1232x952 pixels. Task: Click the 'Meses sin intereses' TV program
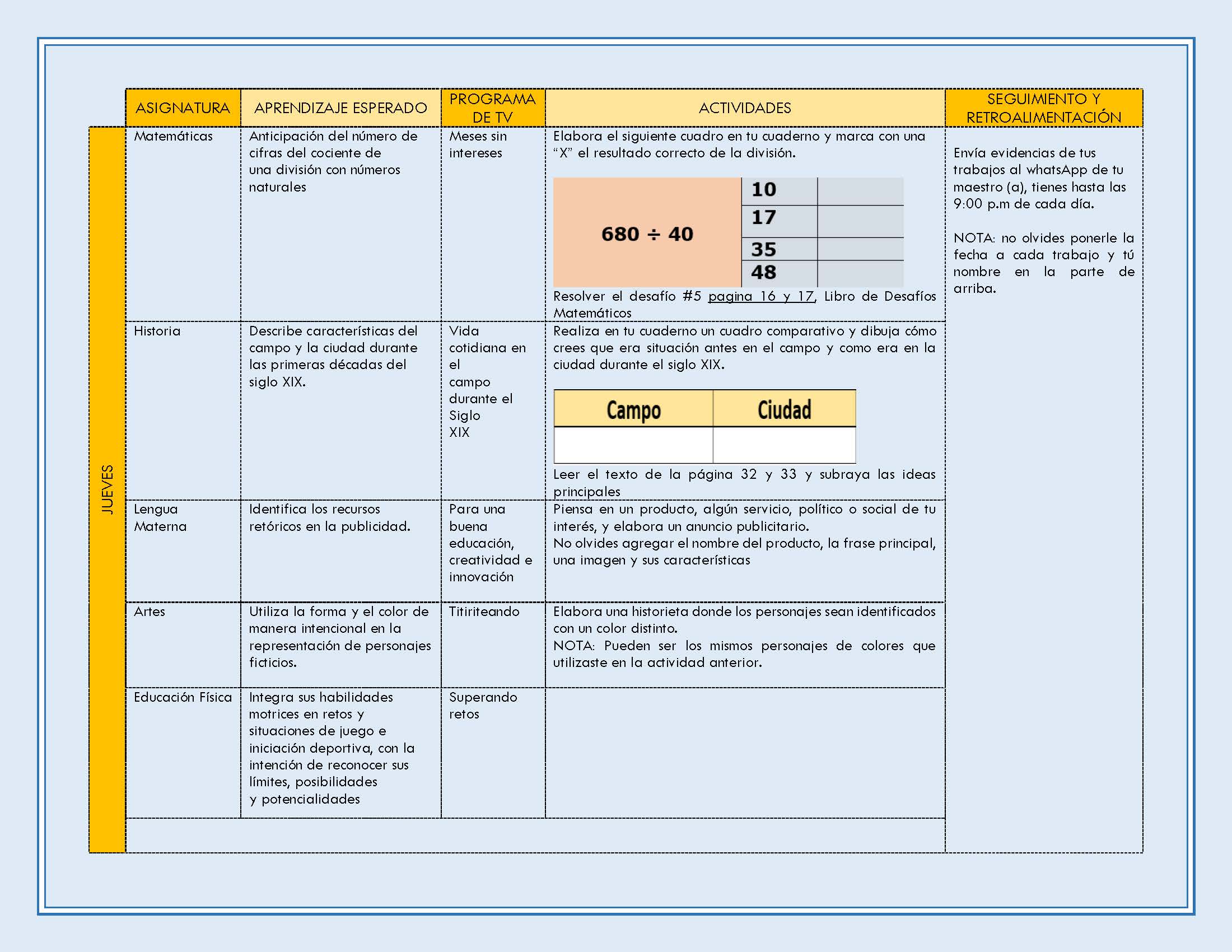[477, 144]
